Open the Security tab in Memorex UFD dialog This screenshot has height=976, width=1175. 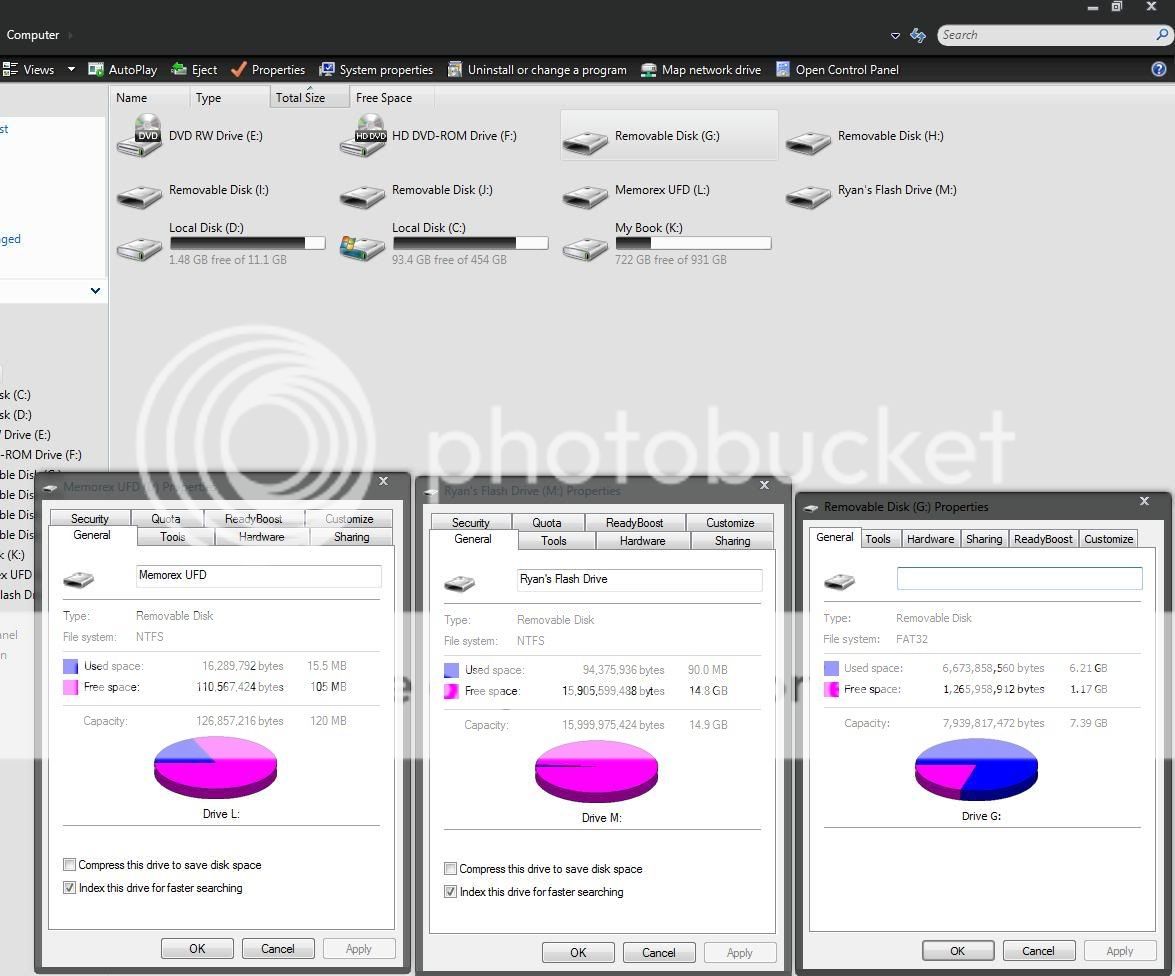pyautogui.click(x=90, y=518)
